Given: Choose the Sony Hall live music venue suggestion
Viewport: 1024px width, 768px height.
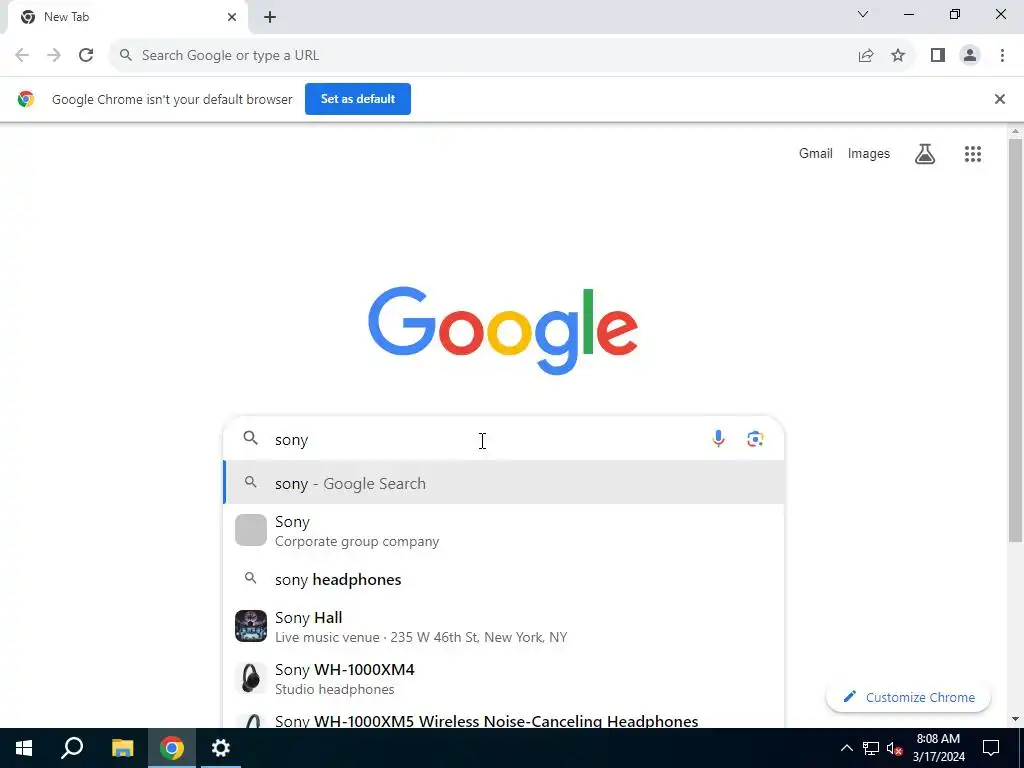Looking at the screenshot, I should pyautogui.click(x=504, y=627).
